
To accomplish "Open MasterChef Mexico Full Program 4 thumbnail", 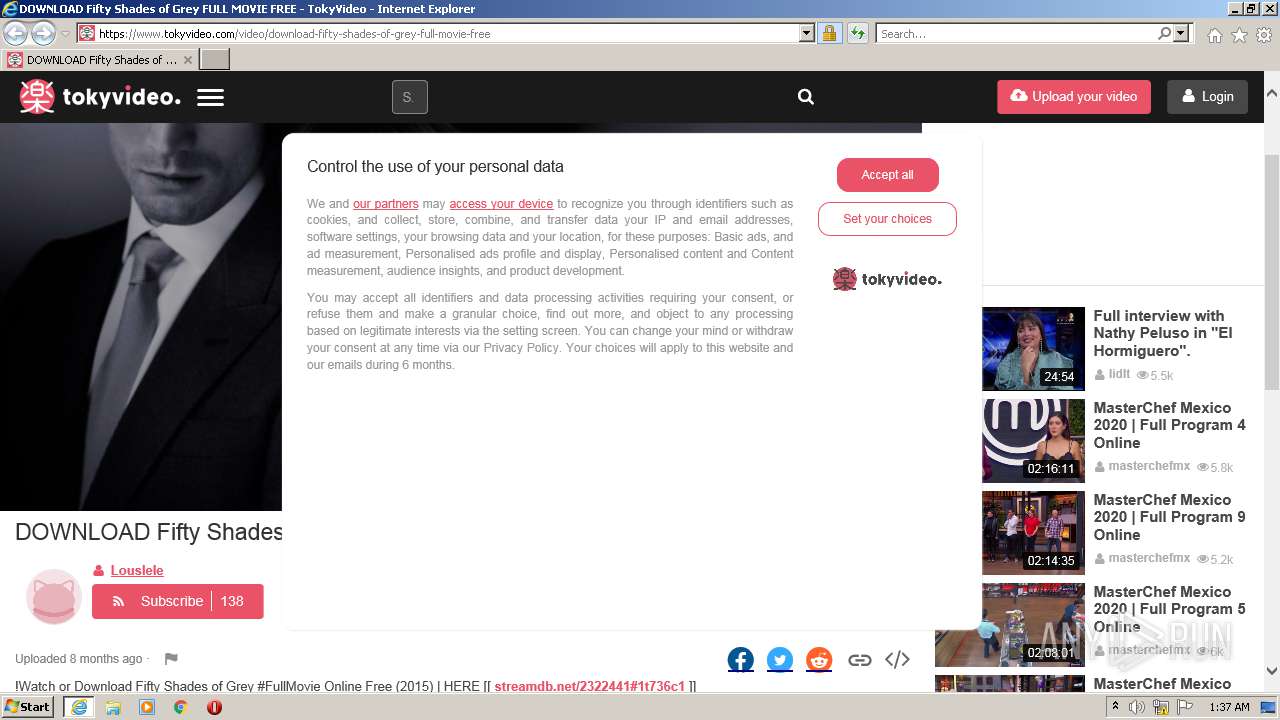I will pyautogui.click(x=1033, y=441).
